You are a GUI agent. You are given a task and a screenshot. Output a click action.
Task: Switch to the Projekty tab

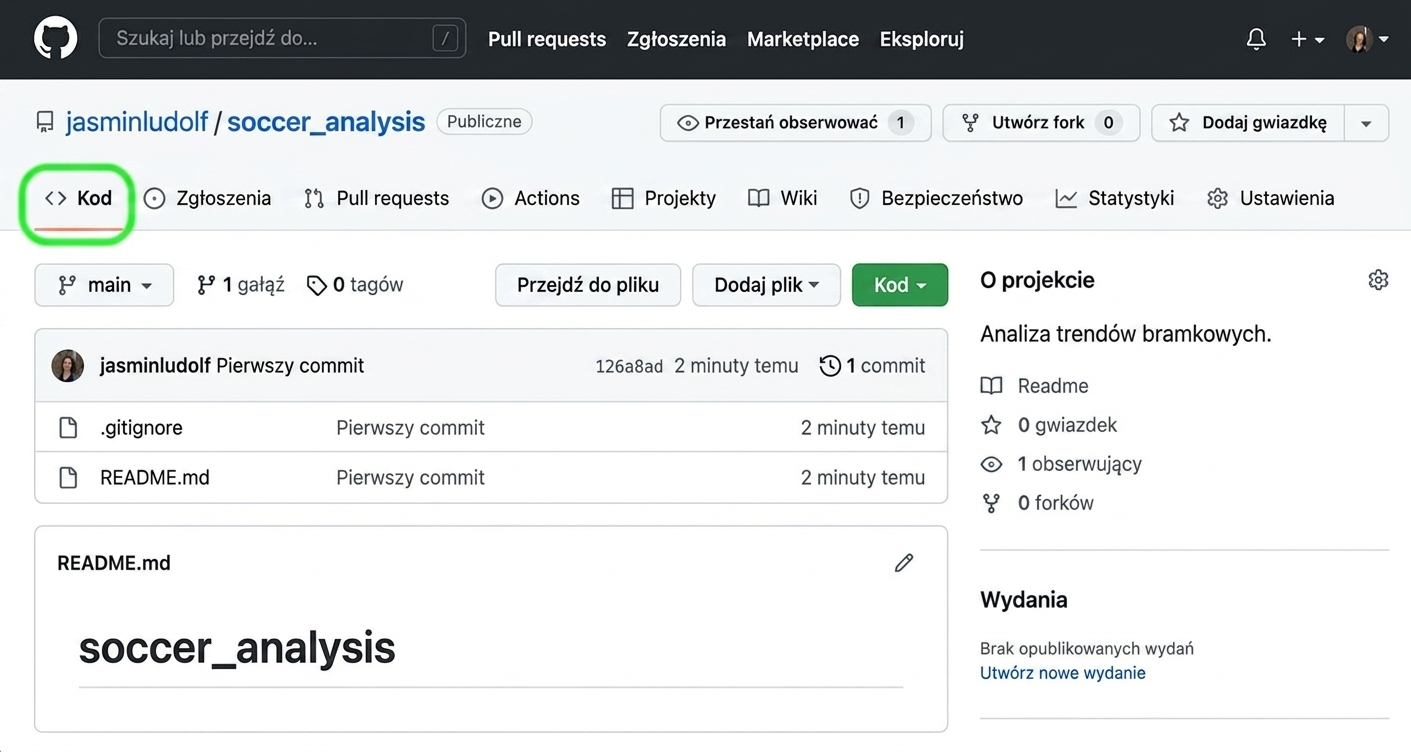[x=664, y=198]
